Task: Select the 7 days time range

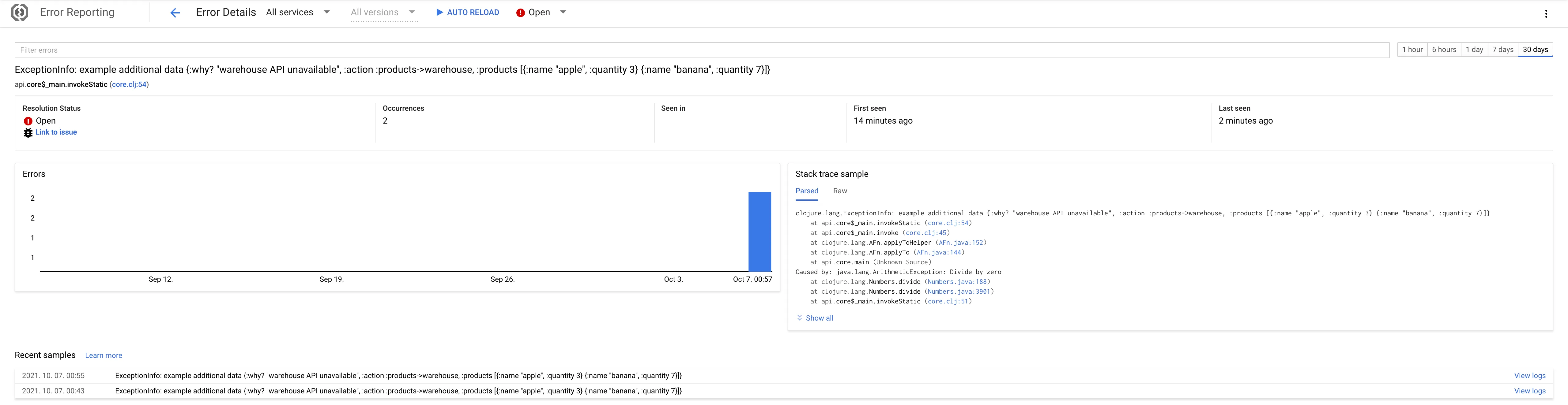Action: 1503,50
